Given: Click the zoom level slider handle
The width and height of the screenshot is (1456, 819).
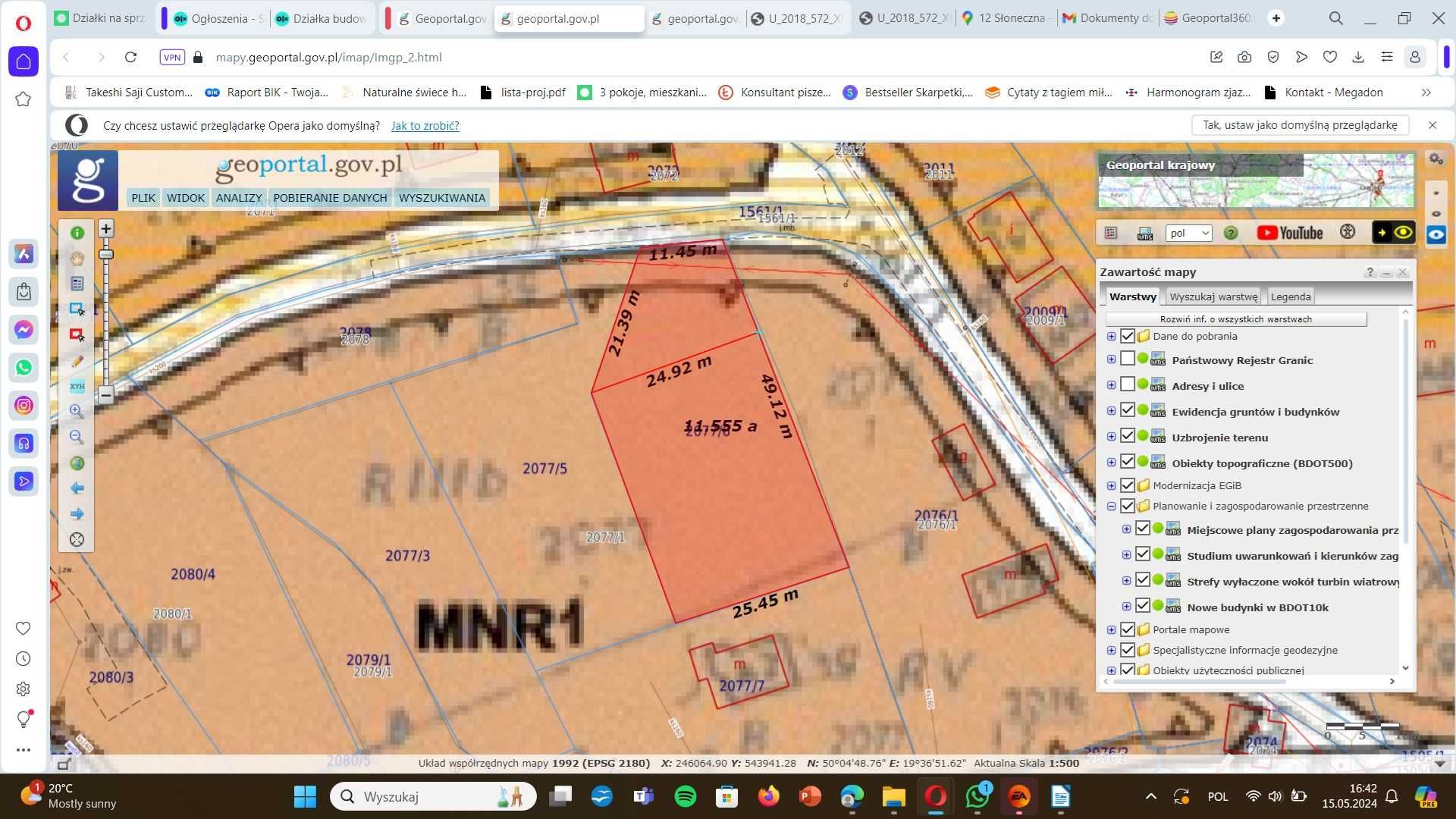Looking at the screenshot, I should [x=106, y=254].
